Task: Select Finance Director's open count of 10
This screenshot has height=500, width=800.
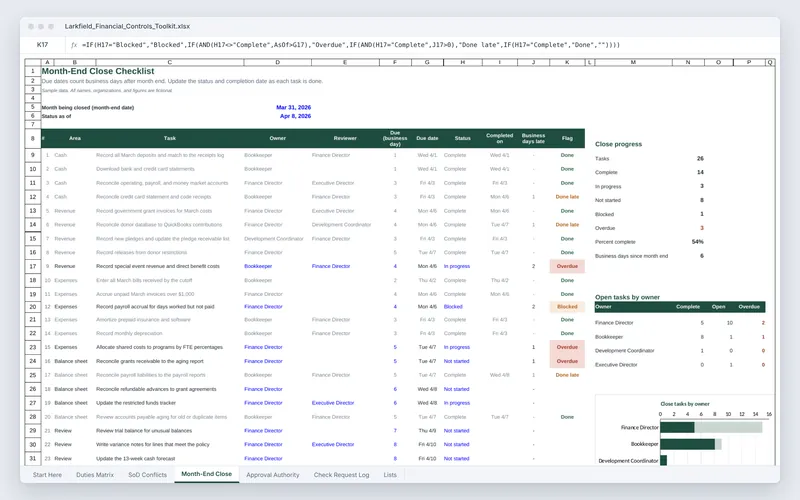Action: 730,323
